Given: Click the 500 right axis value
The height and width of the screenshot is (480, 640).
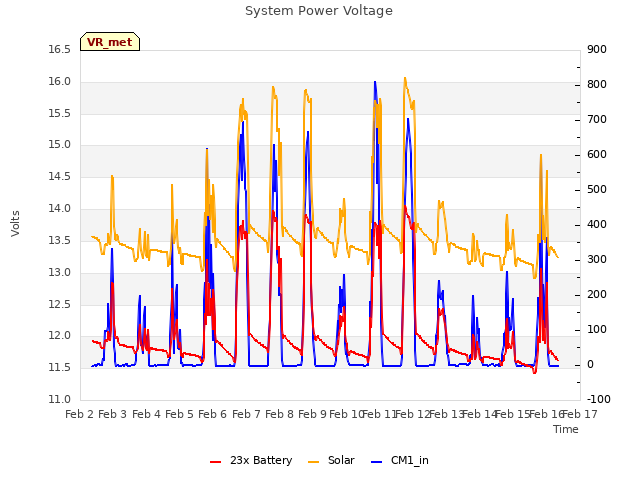Looking at the screenshot, I should point(597,190).
